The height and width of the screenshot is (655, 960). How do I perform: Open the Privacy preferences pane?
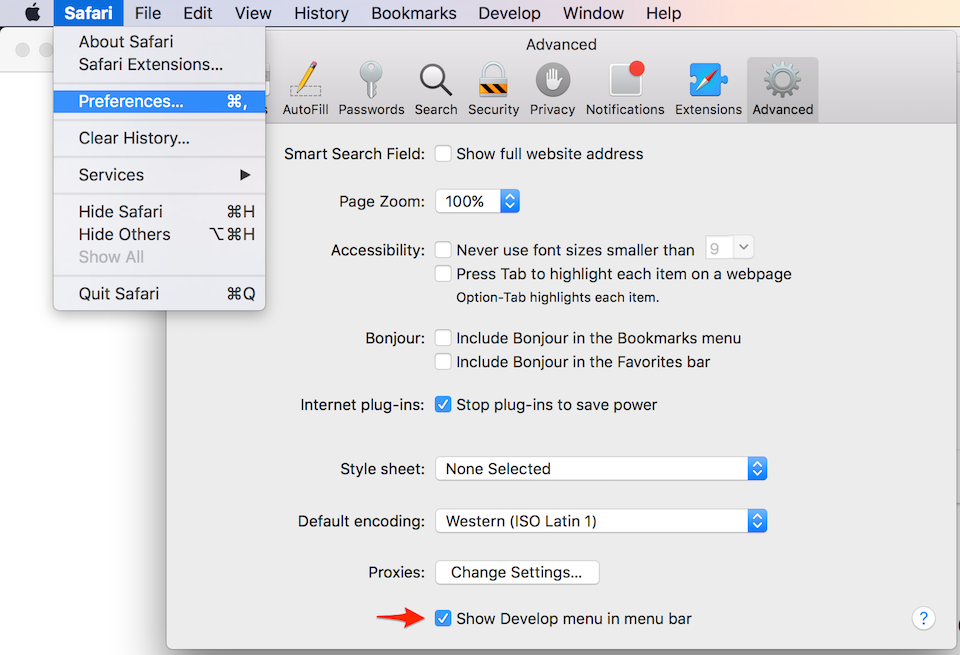(552, 89)
